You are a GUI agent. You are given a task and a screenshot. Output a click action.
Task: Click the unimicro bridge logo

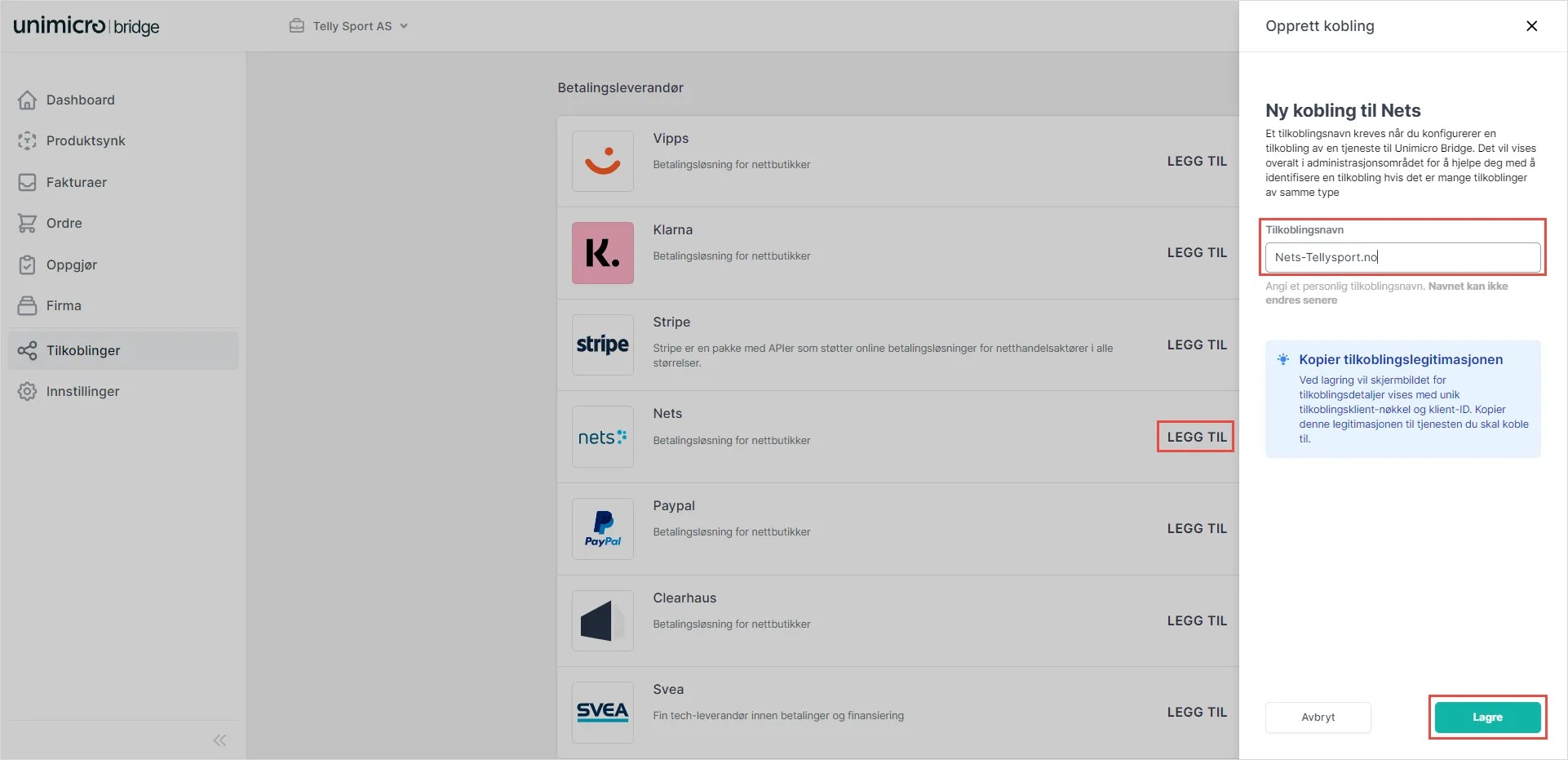86,26
